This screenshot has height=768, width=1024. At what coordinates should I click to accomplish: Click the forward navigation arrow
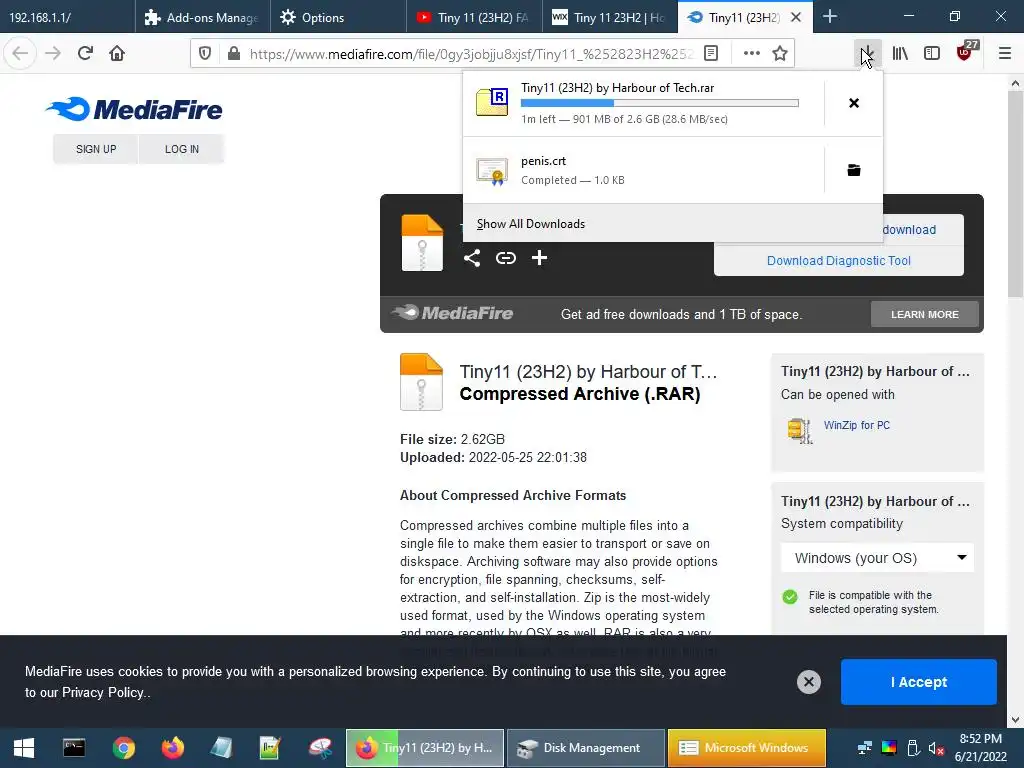pyautogui.click(x=53, y=53)
